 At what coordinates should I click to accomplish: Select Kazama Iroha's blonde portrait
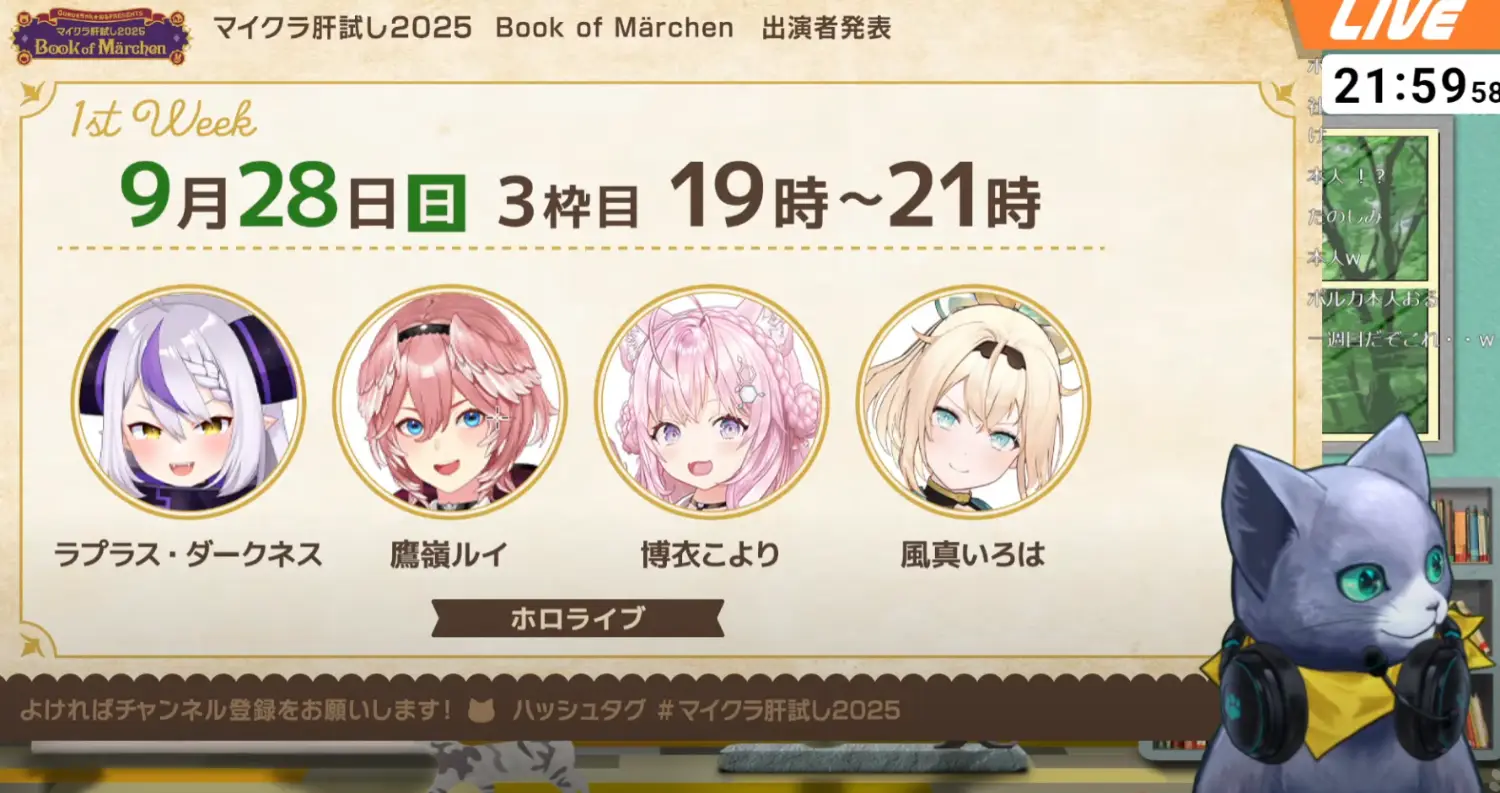click(973, 402)
